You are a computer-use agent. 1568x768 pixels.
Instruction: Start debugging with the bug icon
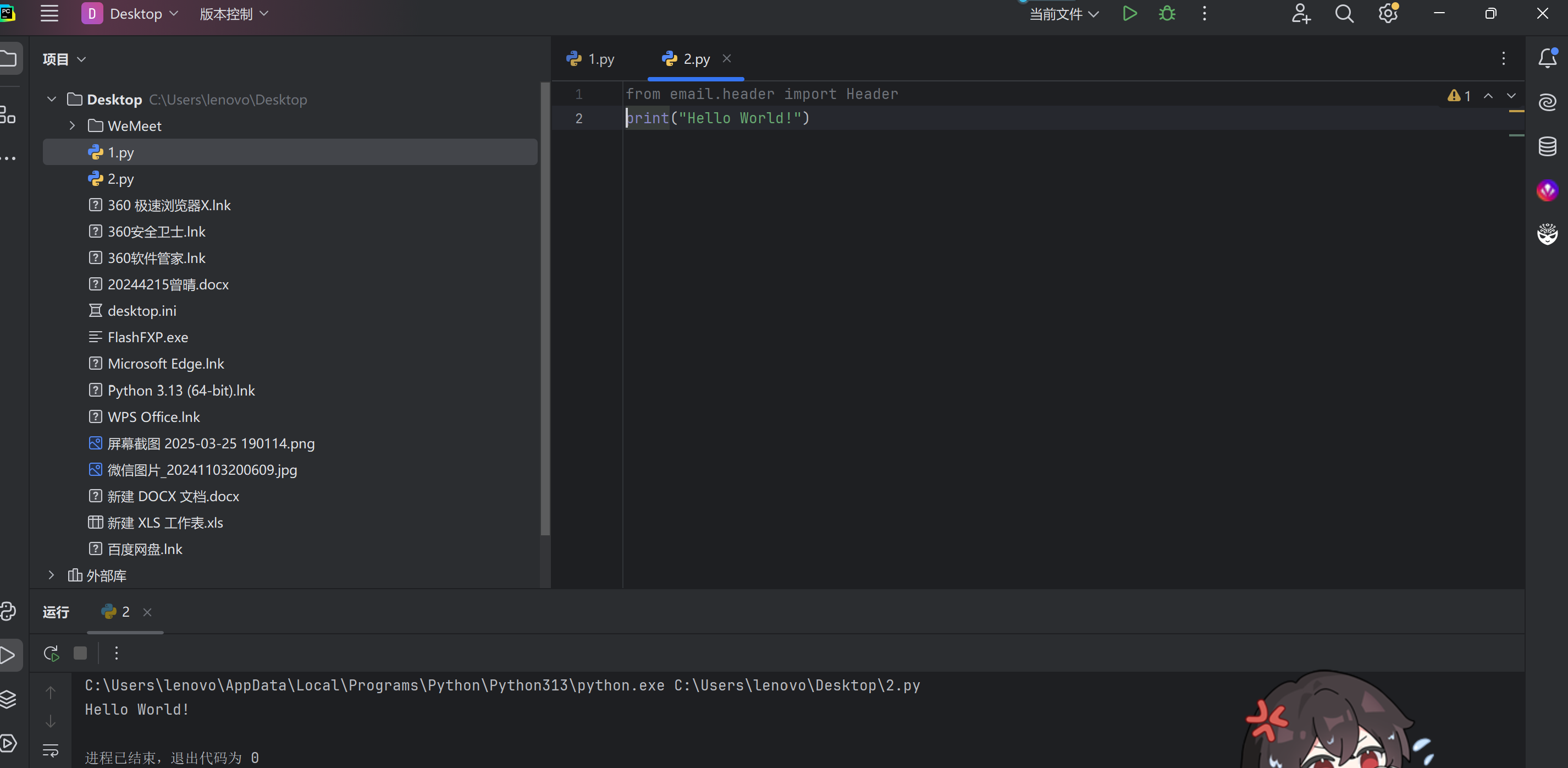(x=1166, y=13)
